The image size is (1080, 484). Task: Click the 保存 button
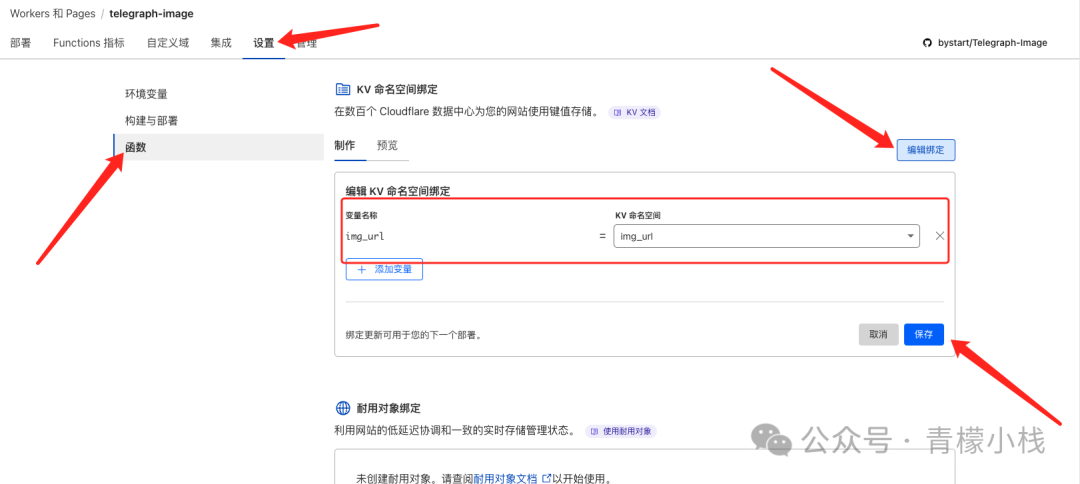click(924, 335)
